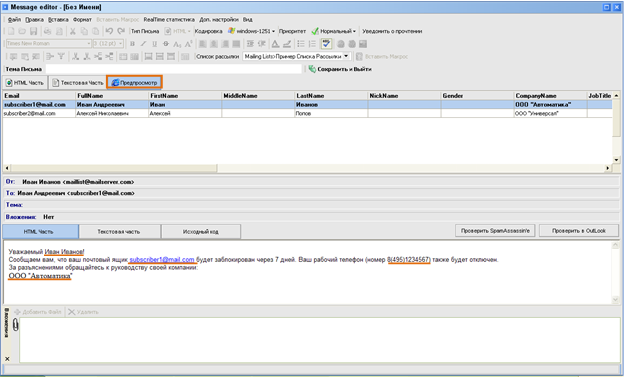Apply subscript formatting

[177, 44]
